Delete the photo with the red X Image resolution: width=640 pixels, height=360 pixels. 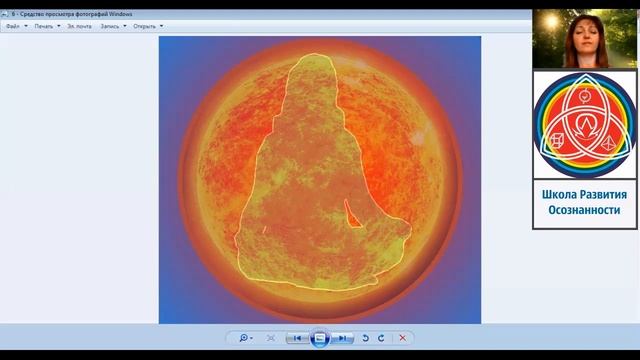tap(402, 338)
